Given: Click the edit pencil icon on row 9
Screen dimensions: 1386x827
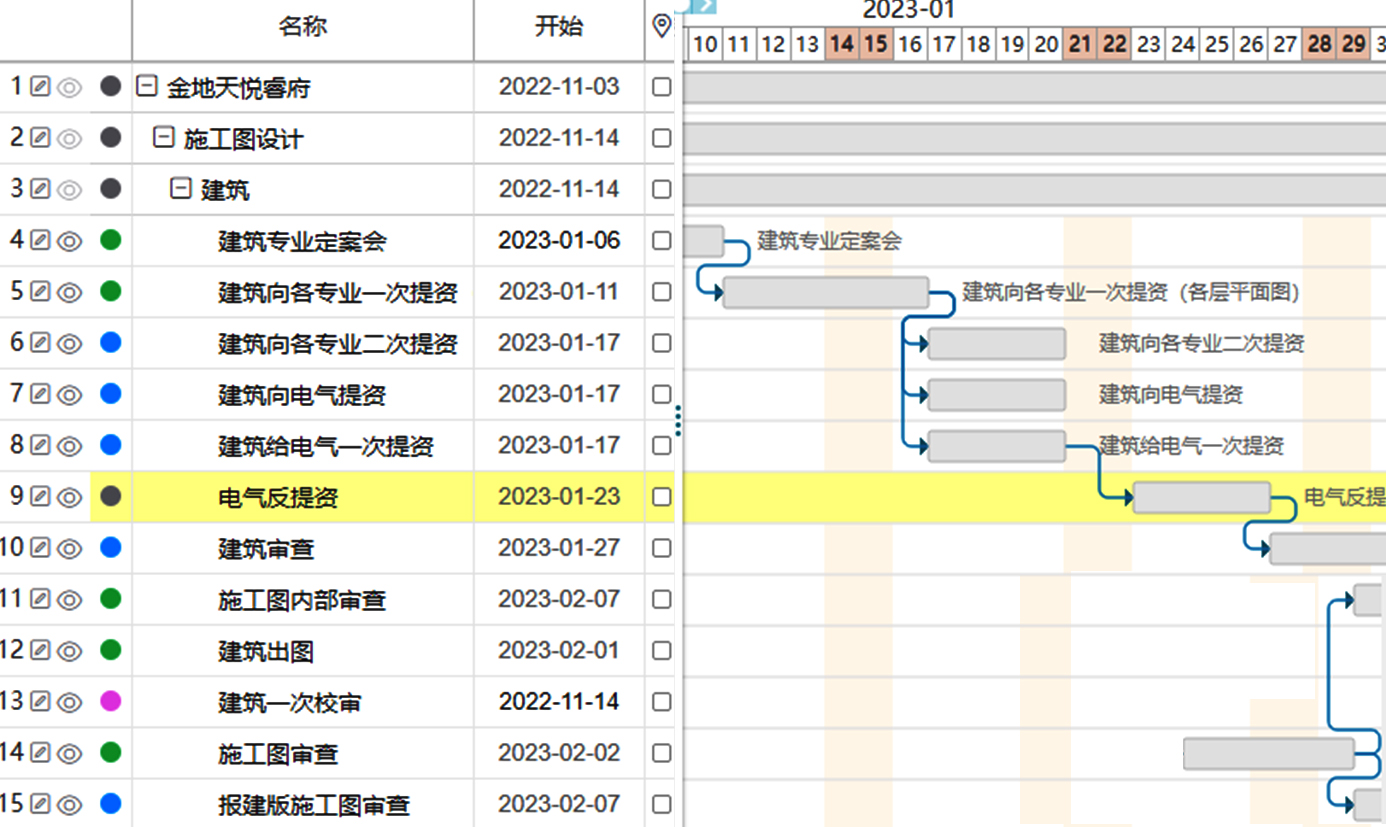Looking at the screenshot, I should point(40,497).
